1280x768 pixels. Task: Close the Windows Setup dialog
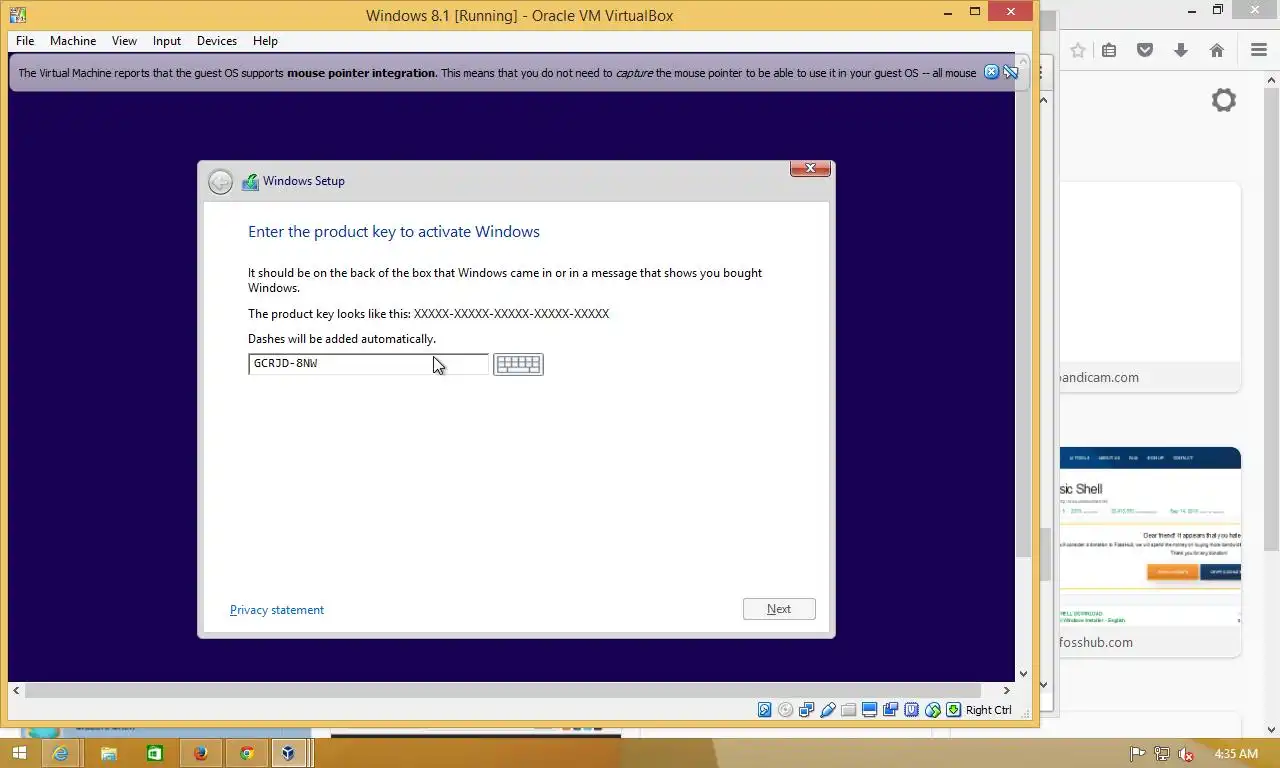810,168
